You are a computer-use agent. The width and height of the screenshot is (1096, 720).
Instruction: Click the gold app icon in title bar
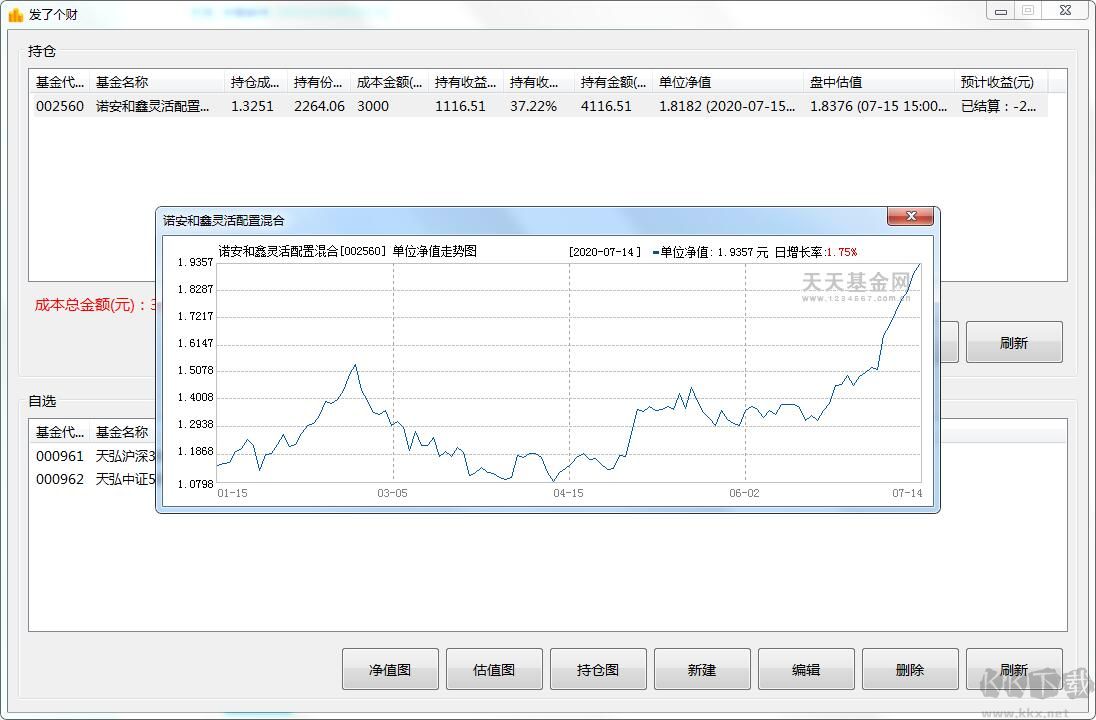15,14
